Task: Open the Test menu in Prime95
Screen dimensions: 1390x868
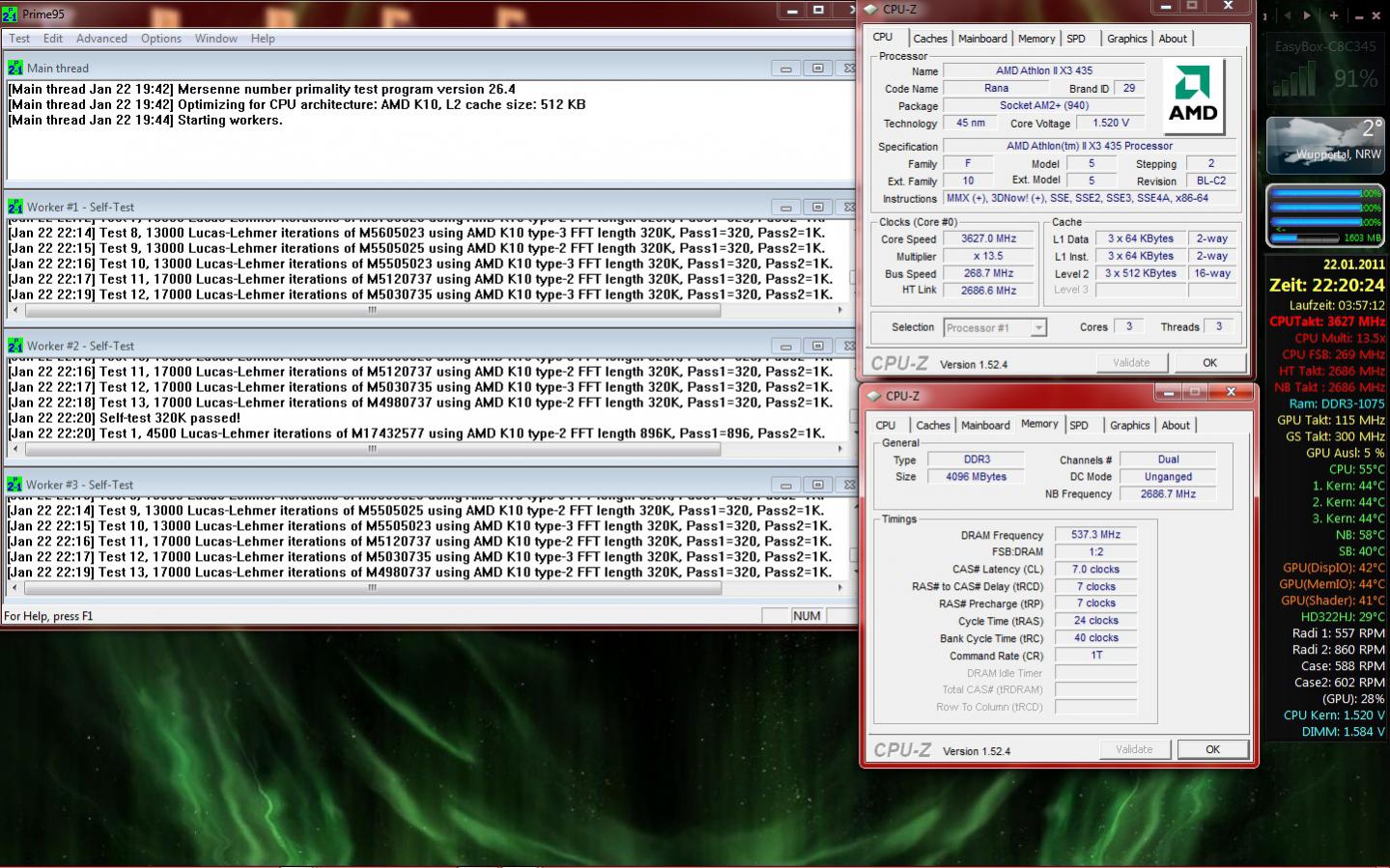Action: tap(19, 39)
